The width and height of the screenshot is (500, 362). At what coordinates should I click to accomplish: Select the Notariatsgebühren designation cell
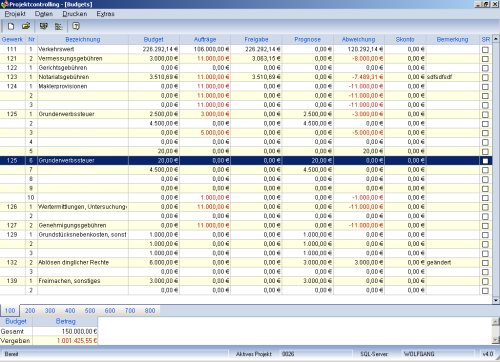pos(83,77)
